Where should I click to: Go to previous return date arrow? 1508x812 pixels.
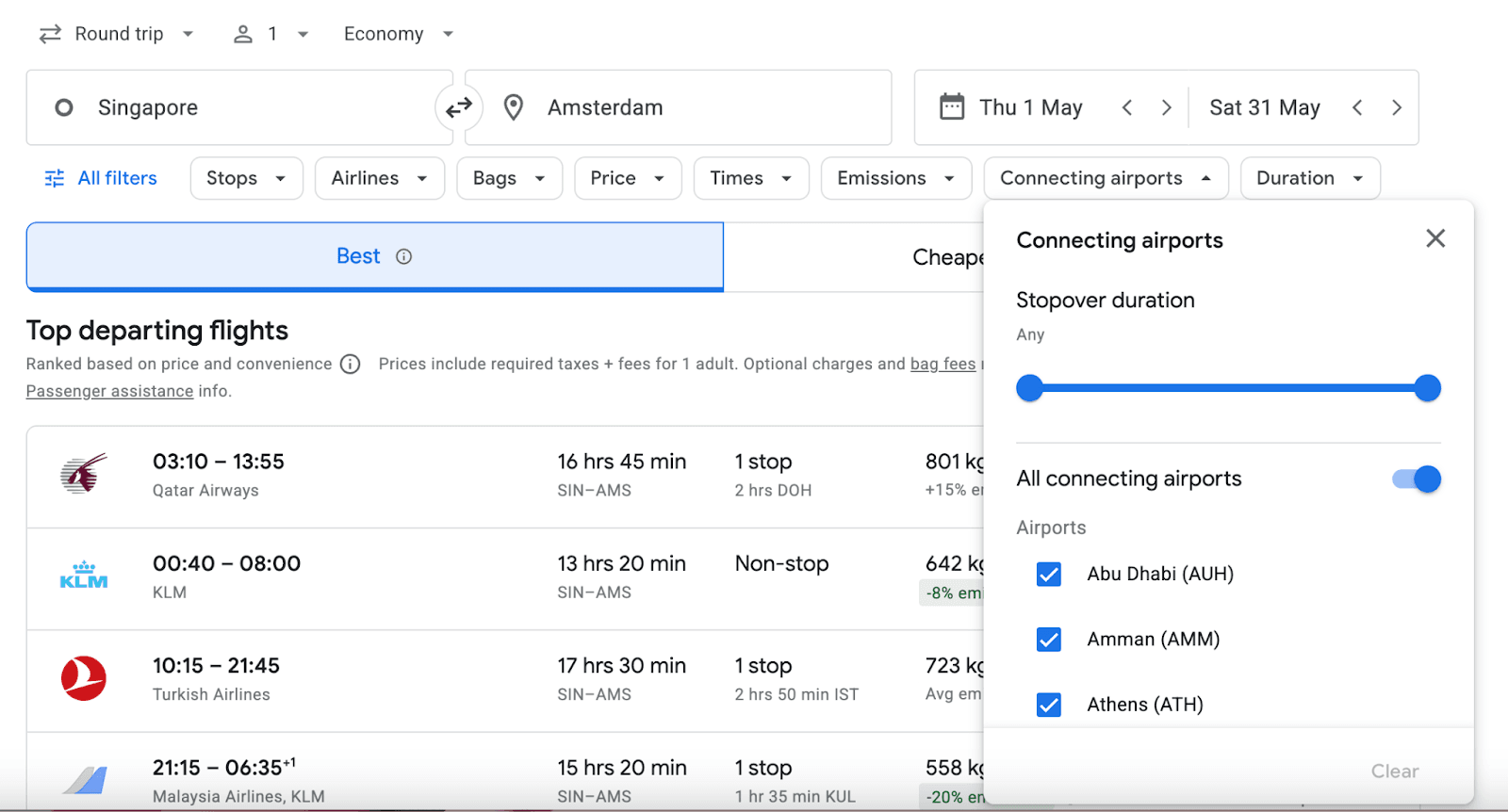coord(1357,107)
